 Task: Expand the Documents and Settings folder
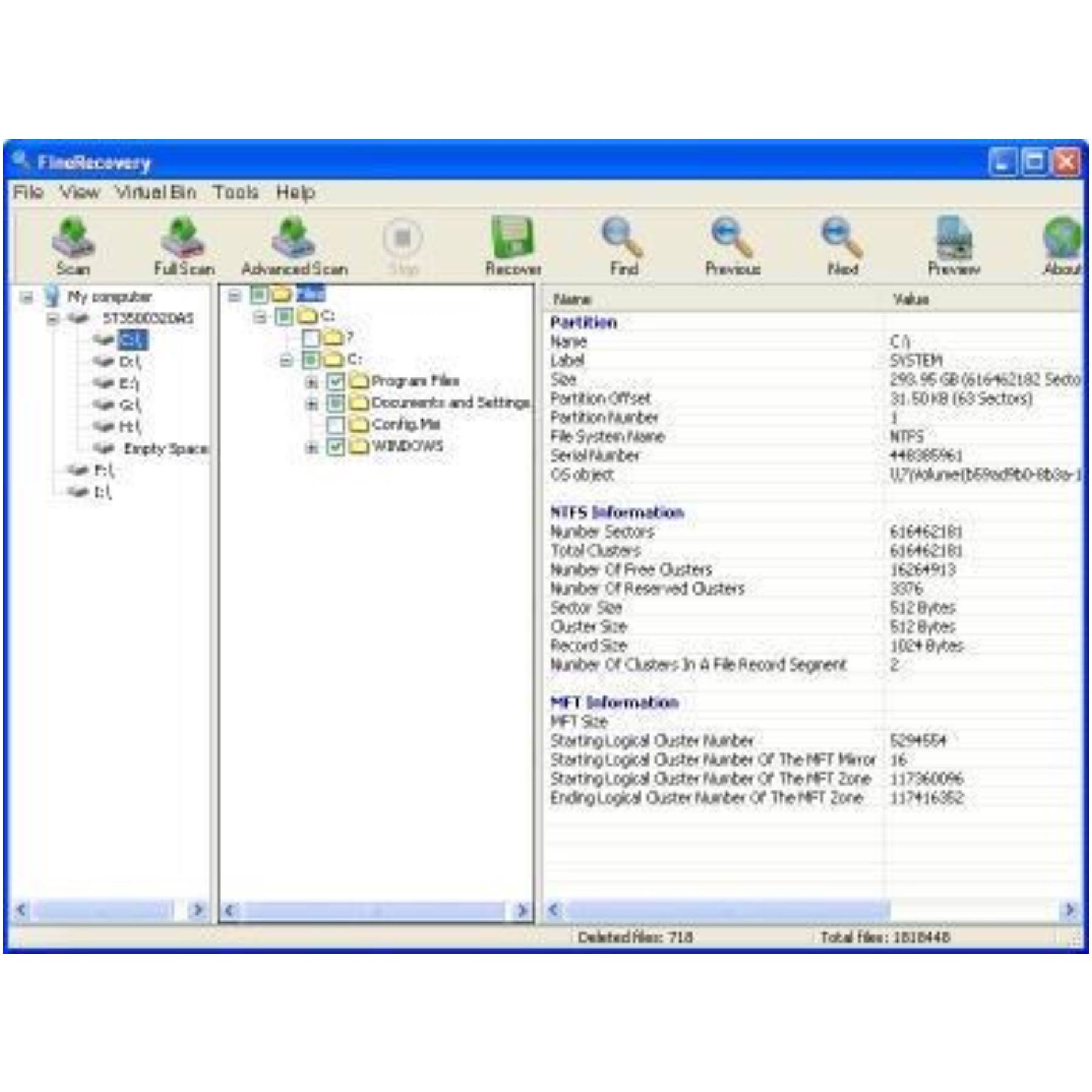point(312,403)
